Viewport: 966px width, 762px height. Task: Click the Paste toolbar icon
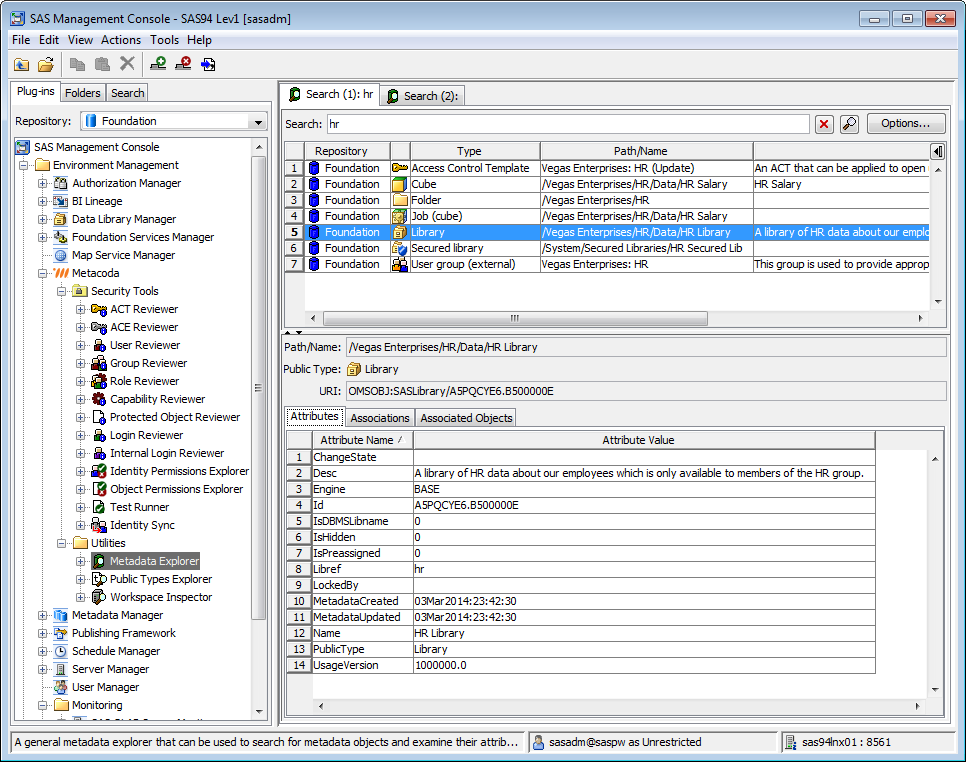102,64
